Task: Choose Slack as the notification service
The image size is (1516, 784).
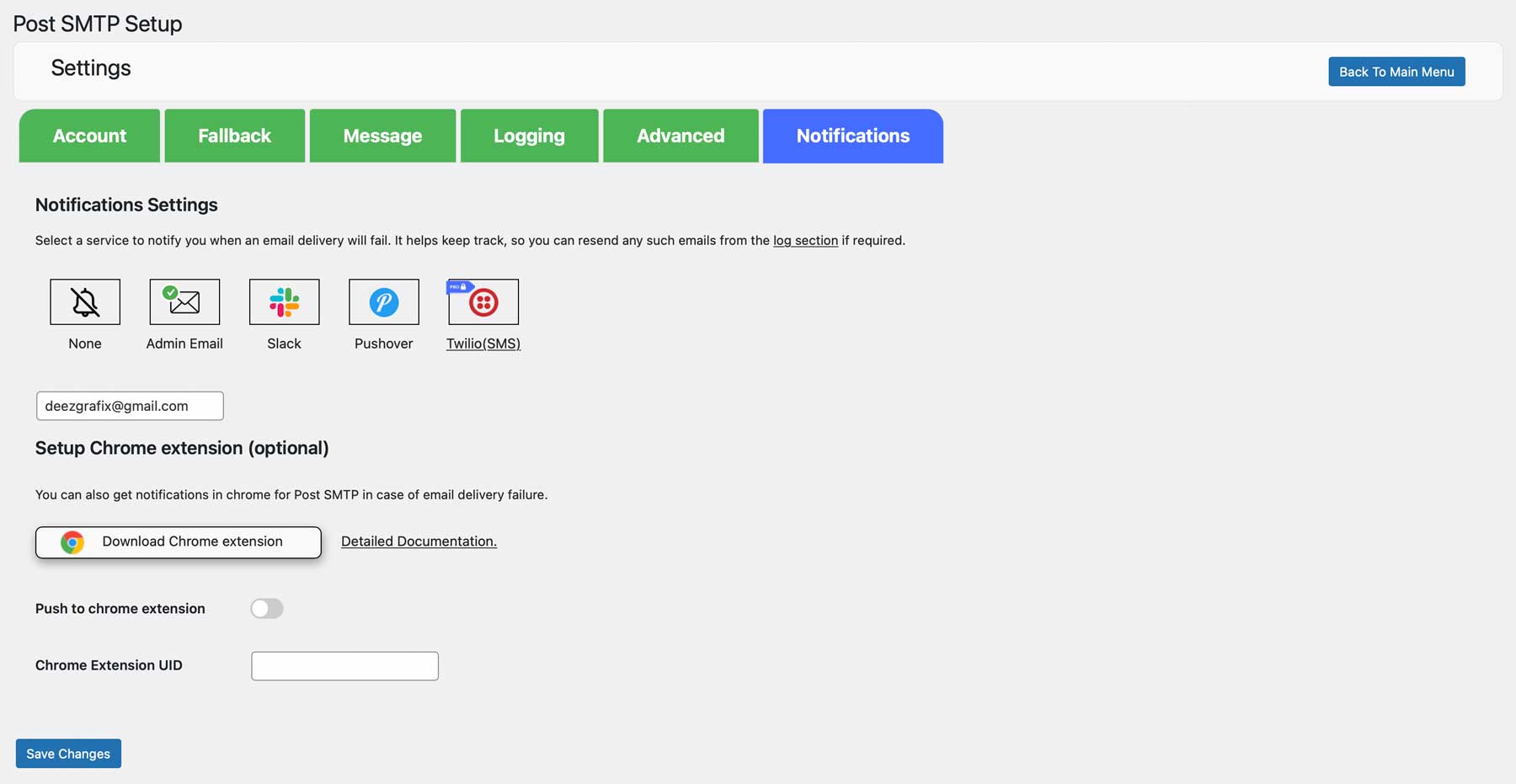Action: pyautogui.click(x=284, y=301)
